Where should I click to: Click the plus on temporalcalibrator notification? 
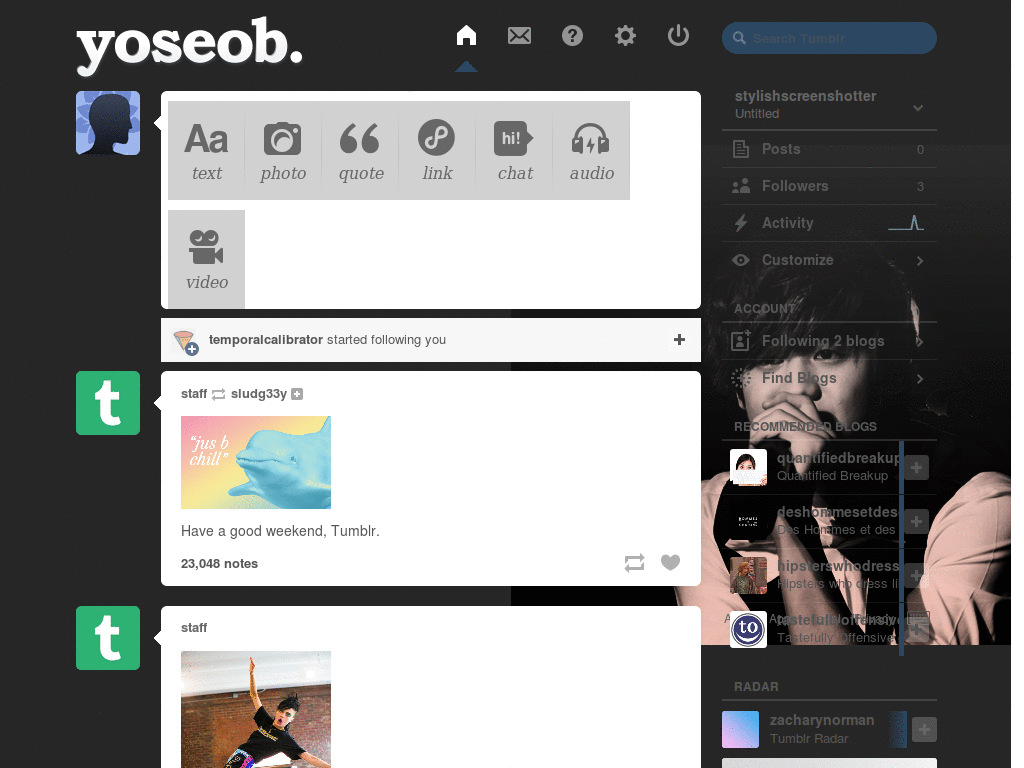pyautogui.click(x=679, y=340)
